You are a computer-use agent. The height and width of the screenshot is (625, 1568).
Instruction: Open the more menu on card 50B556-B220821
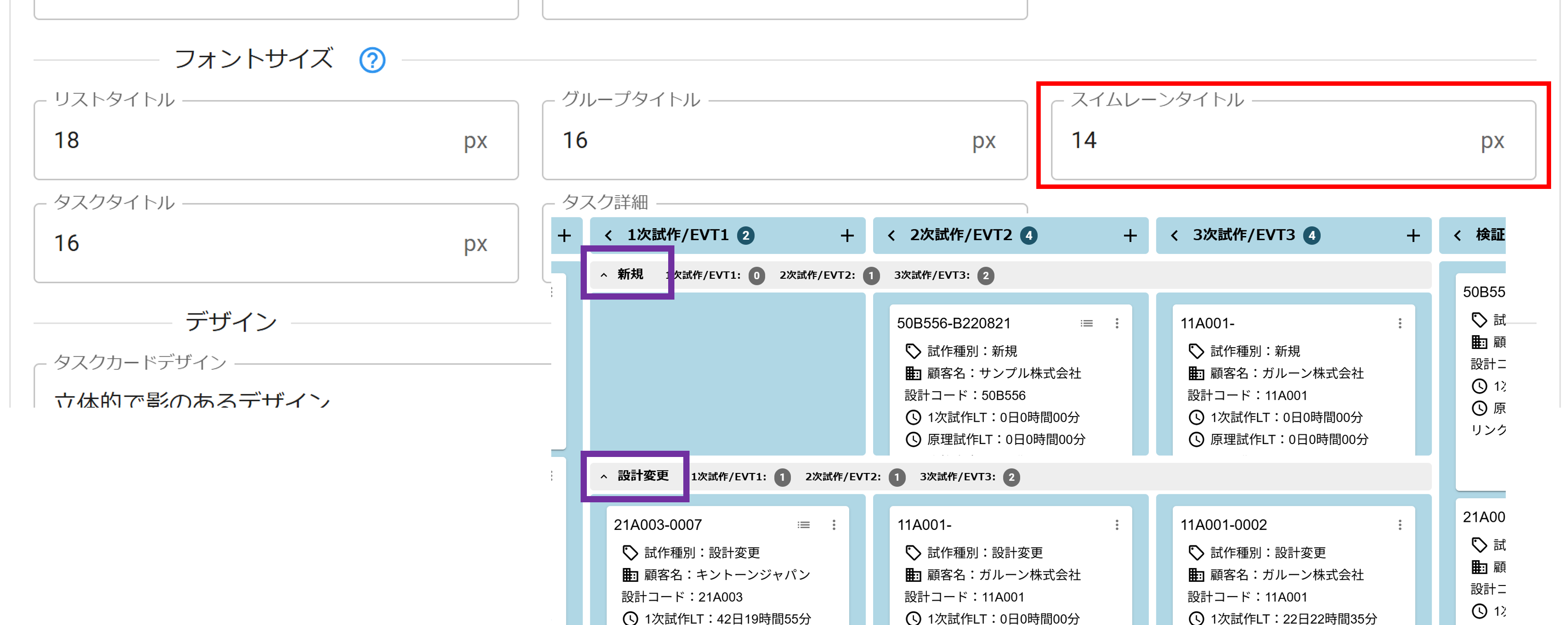1116,323
